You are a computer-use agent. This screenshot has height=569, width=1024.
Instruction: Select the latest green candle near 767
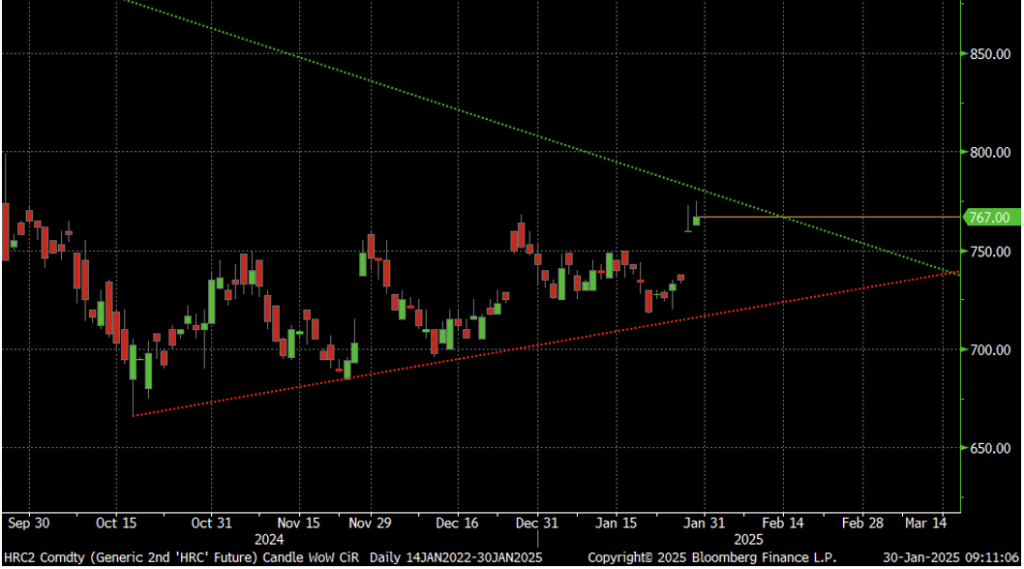[696, 220]
